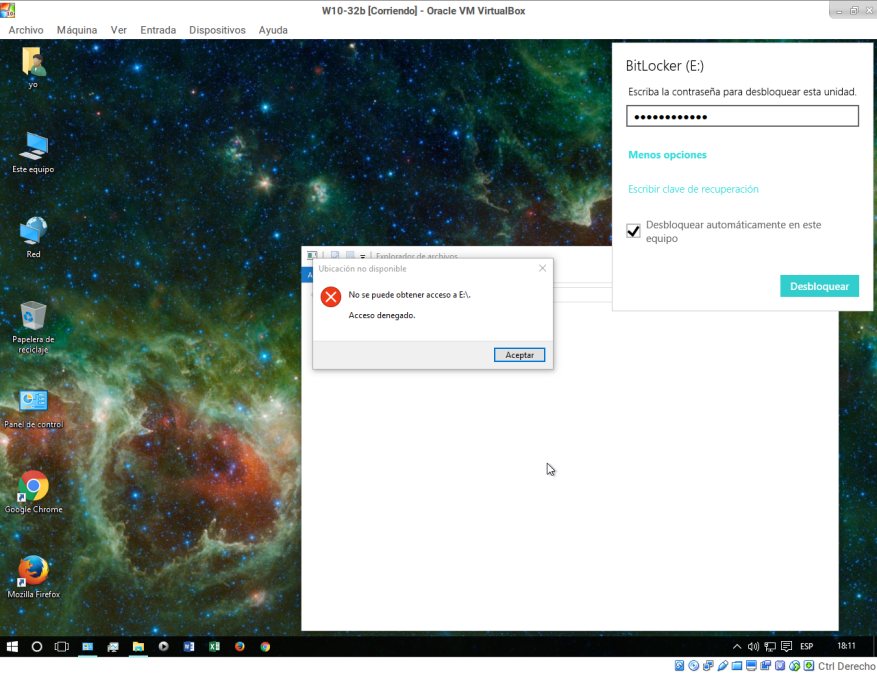Collapse options with Menos opciones

click(x=667, y=155)
